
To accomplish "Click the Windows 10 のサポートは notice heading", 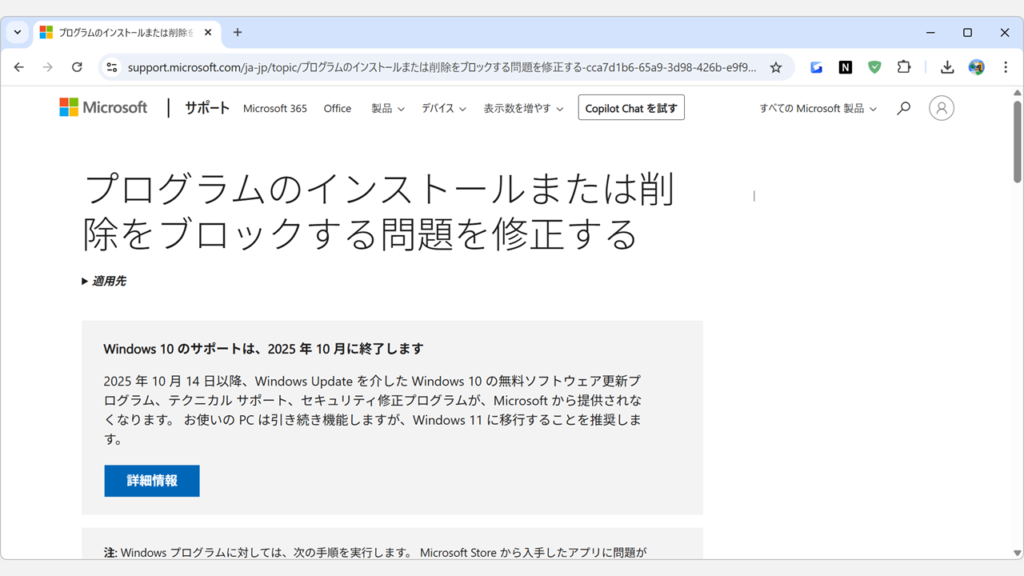I will [263, 349].
